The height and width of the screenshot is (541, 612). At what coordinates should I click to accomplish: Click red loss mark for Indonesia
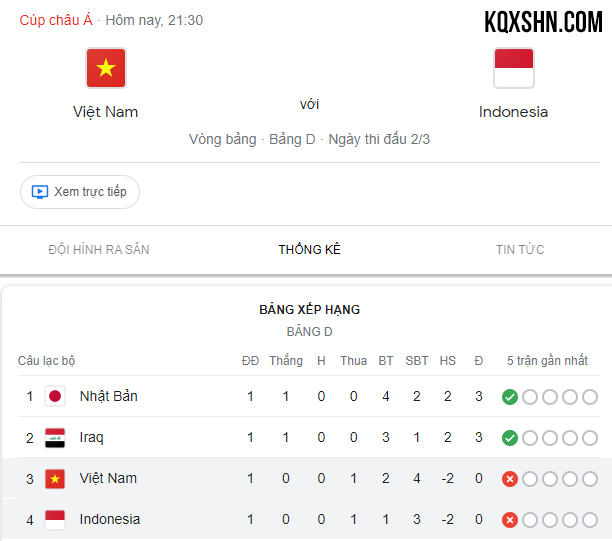point(510,520)
